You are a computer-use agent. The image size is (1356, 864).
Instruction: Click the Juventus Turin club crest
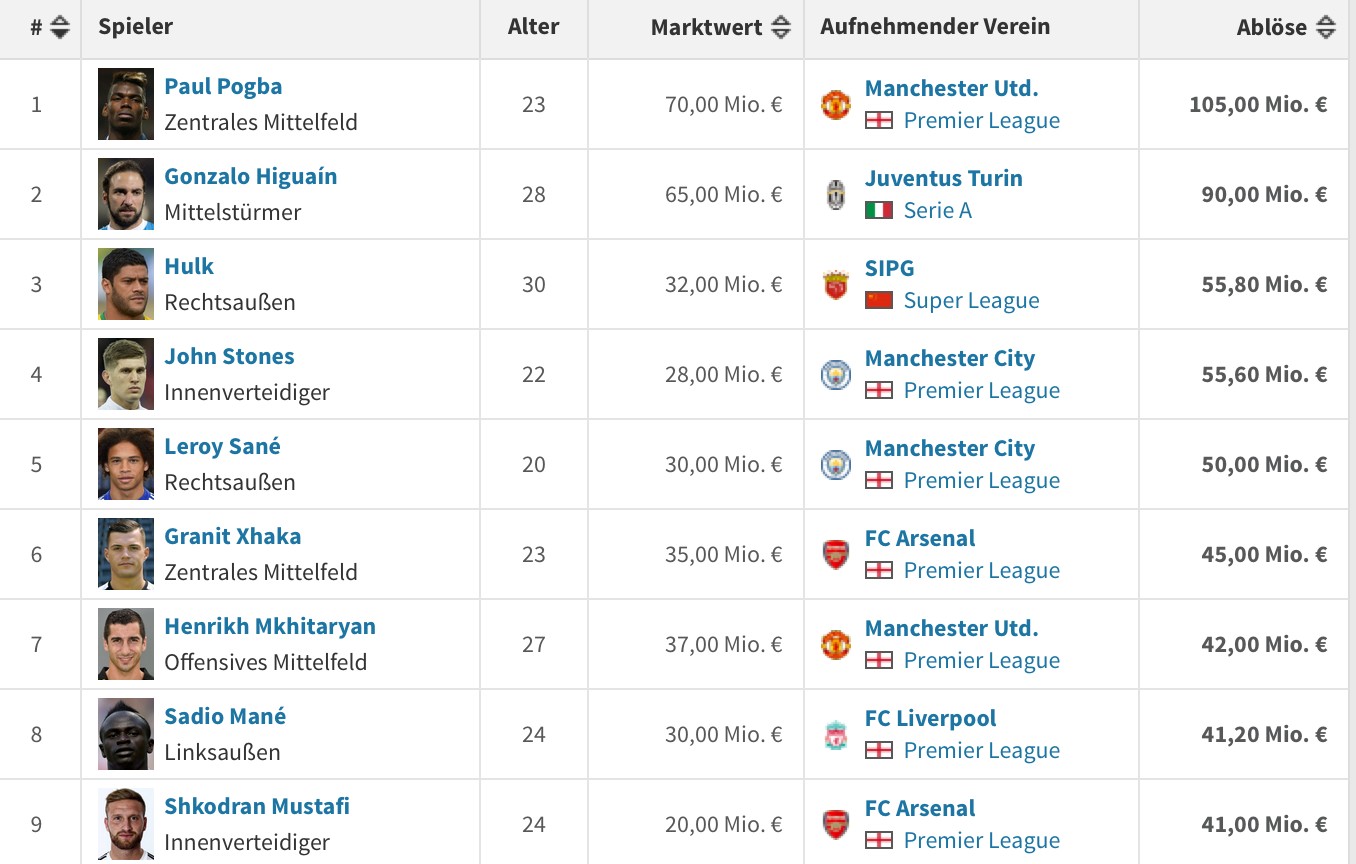[835, 195]
